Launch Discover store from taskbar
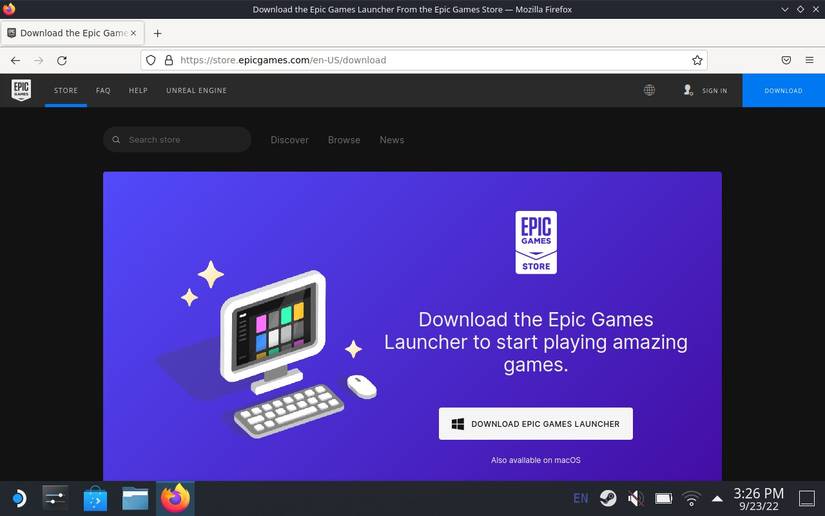This screenshot has height=516, width=825. click(95, 498)
